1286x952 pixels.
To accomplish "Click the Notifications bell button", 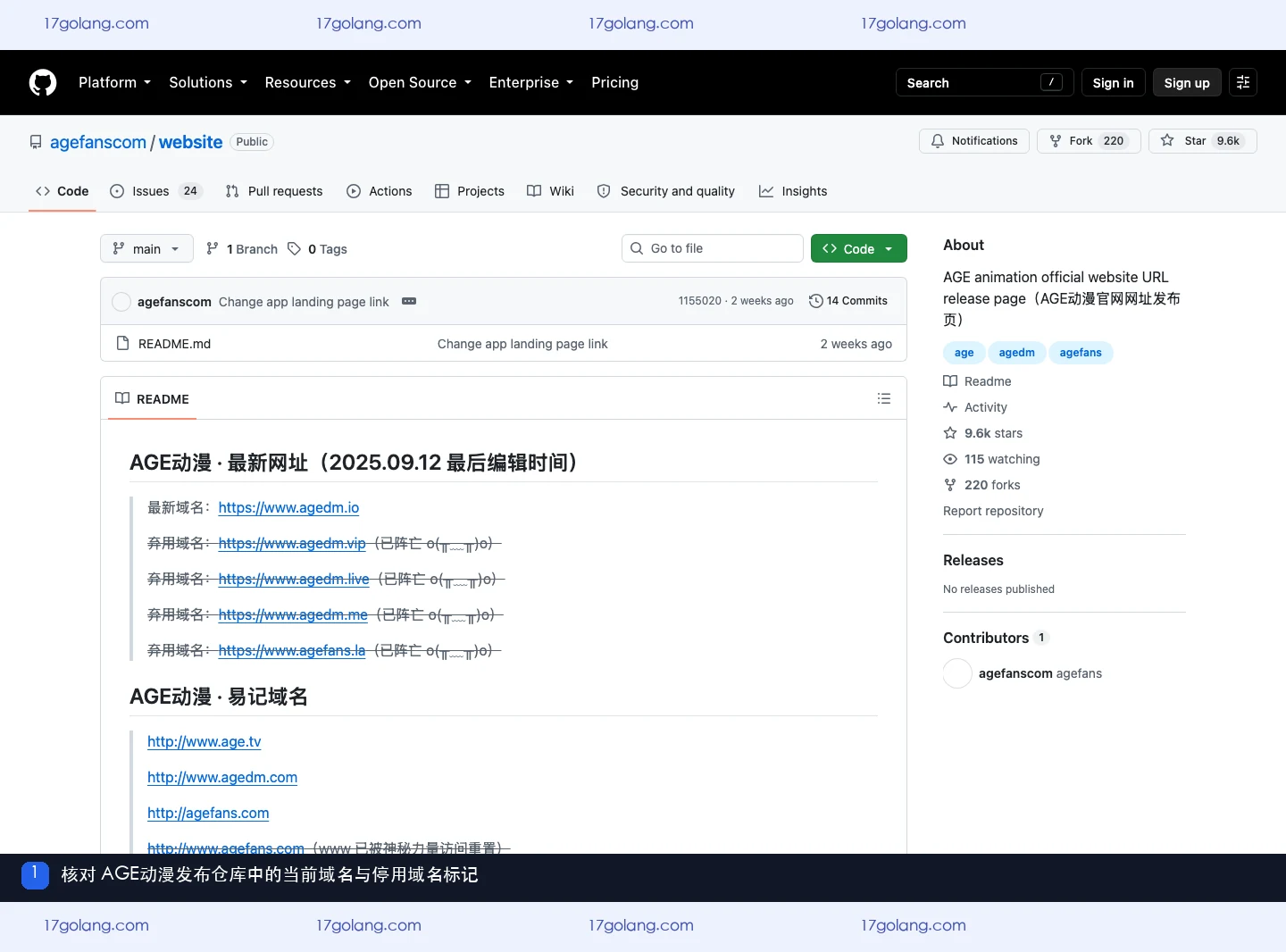I will [974, 141].
